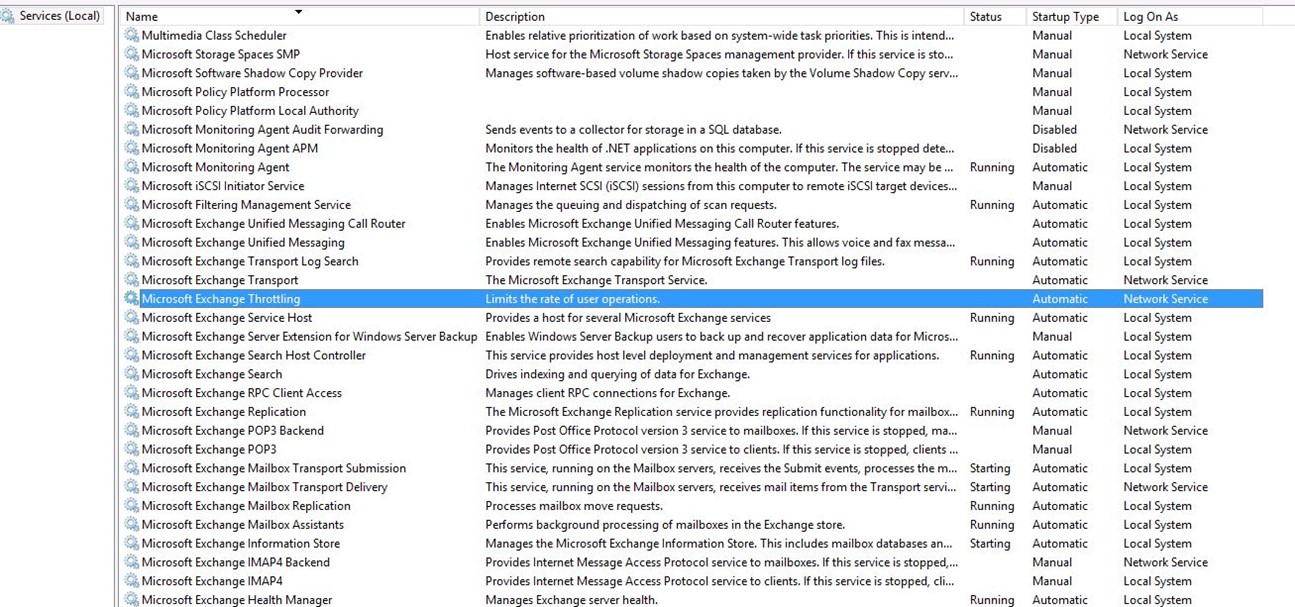This screenshot has width=1295, height=607.
Task: Click description 'Manages client RPC connections for Exchange.'
Action: [x=608, y=393]
